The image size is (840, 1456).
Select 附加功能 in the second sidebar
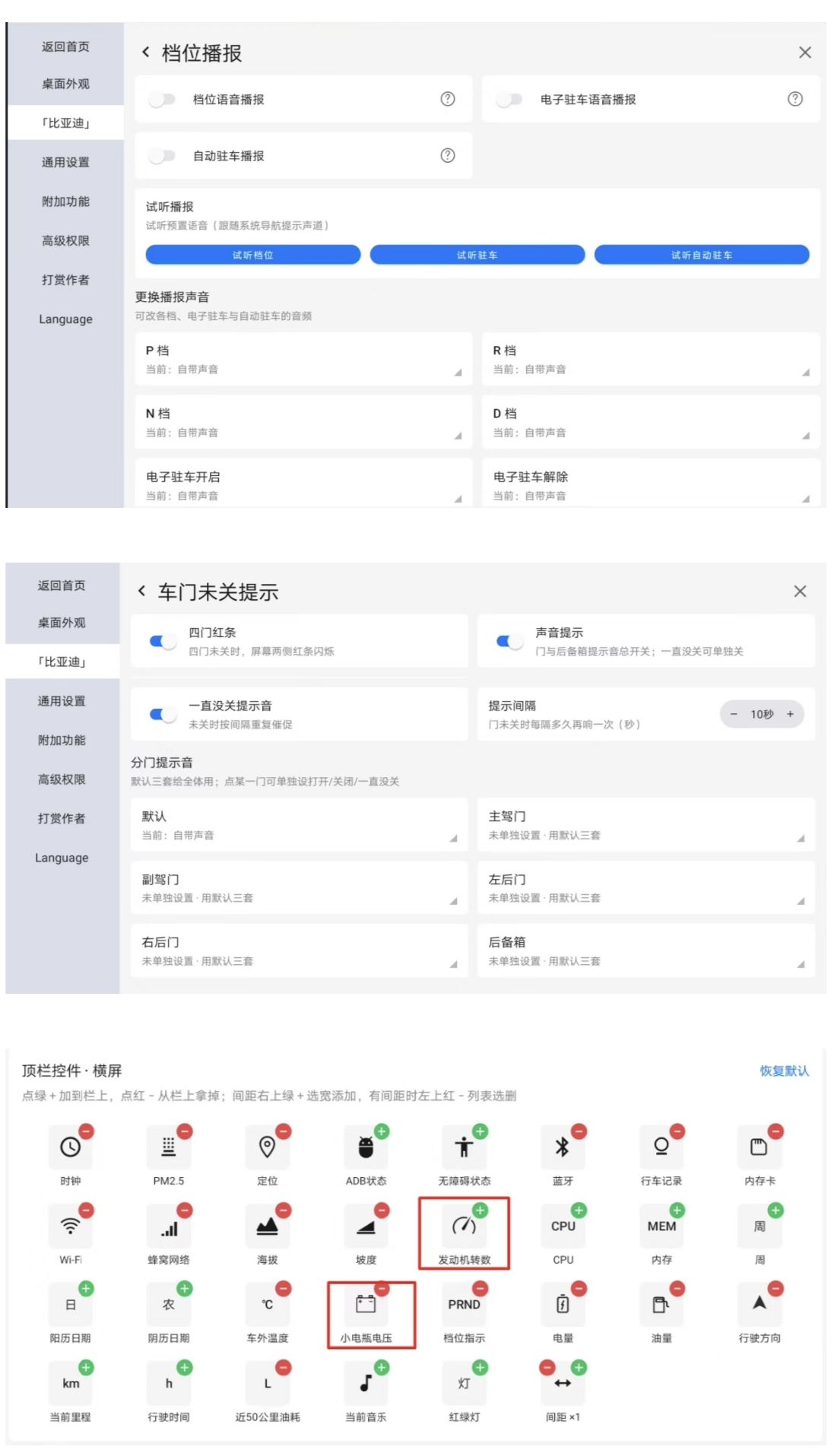tap(62, 740)
